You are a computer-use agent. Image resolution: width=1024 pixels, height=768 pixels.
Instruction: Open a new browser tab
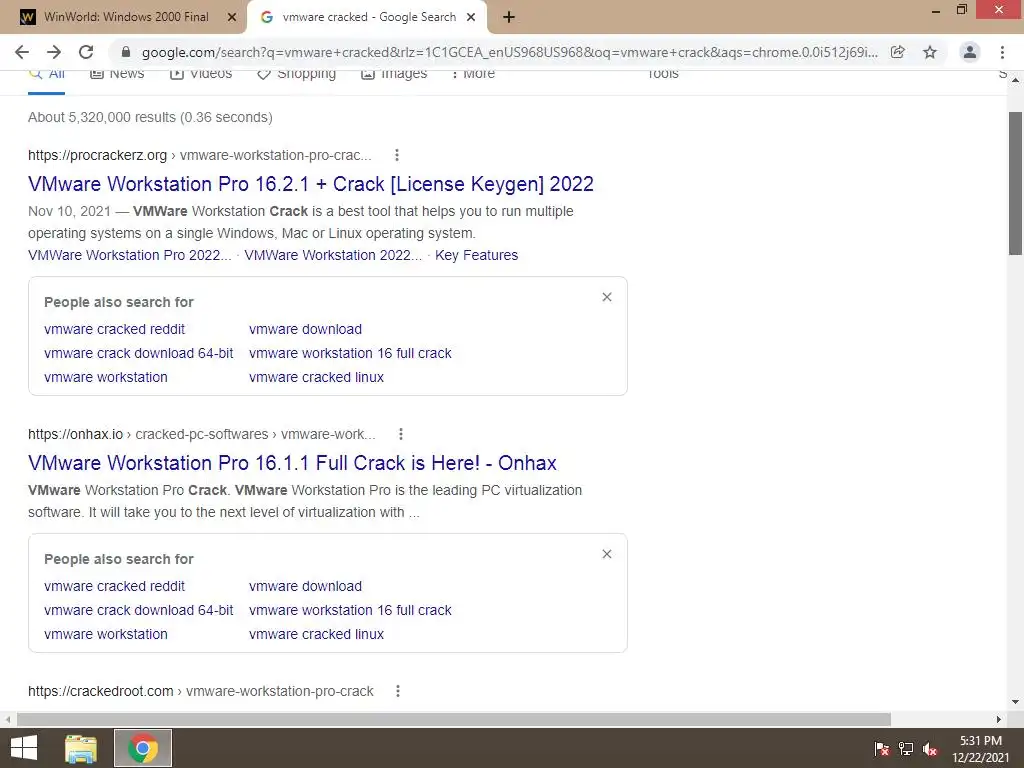tap(509, 17)
